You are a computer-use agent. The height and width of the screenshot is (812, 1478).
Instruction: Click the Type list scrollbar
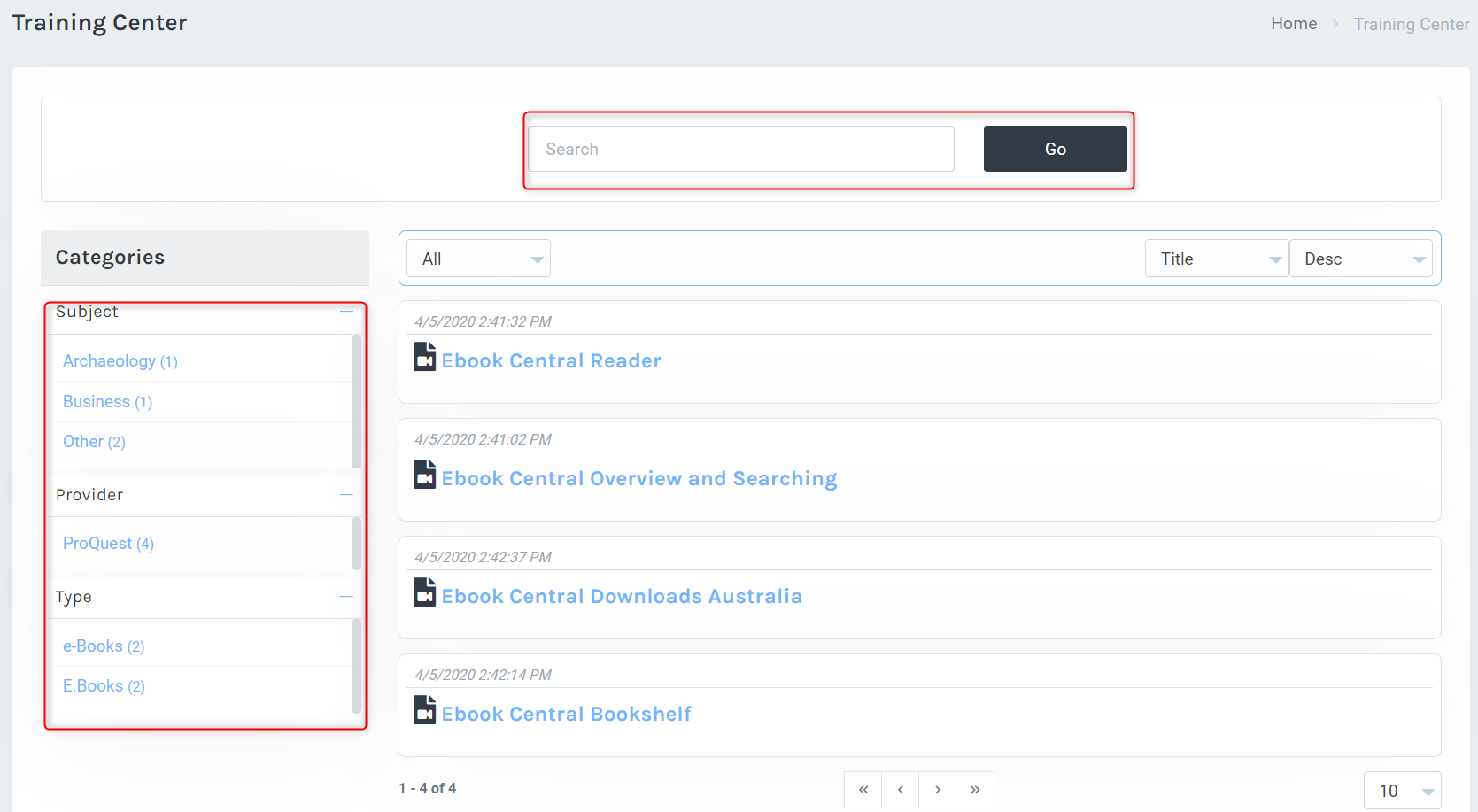click(356, 666)
